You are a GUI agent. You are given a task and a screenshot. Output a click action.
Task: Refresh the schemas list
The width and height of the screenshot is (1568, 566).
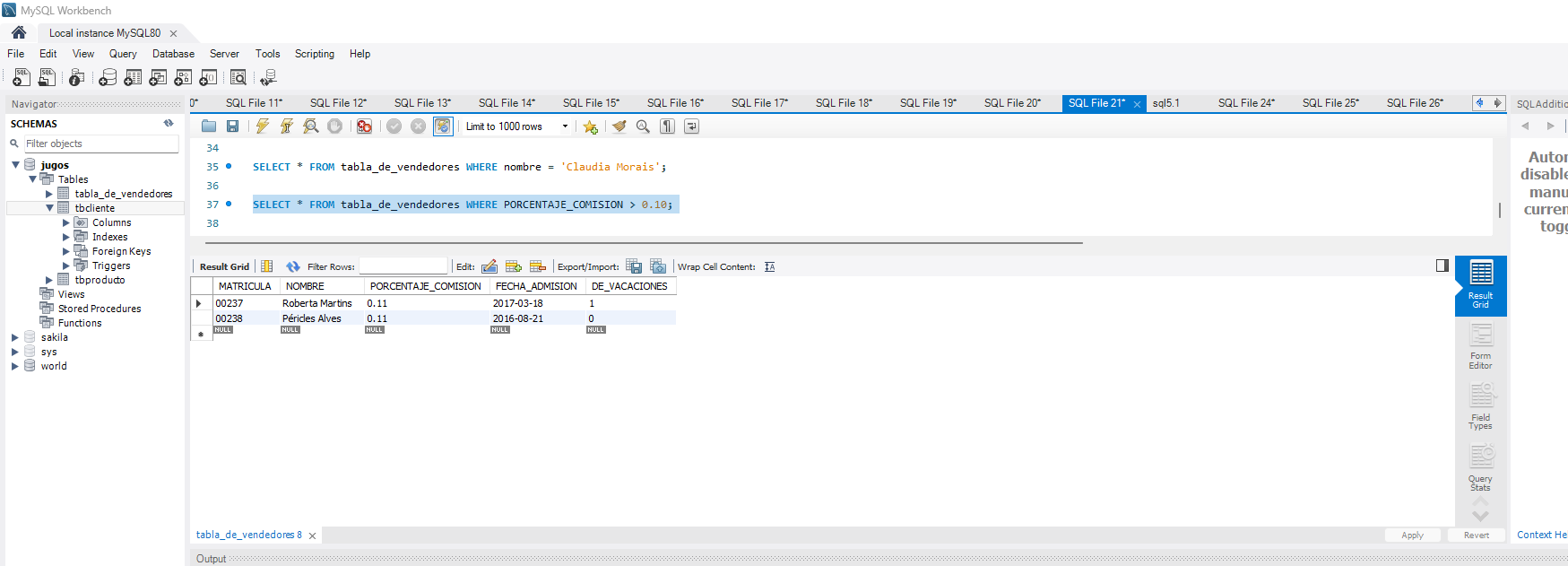pyautogui.click(x=169, y=123)
